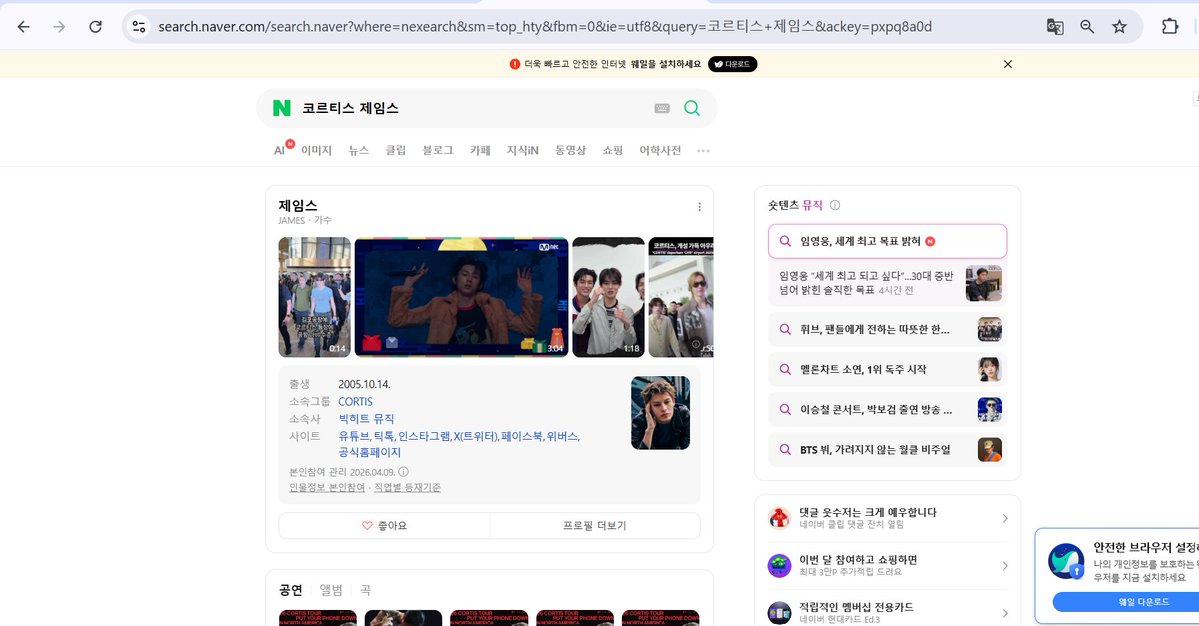
Task: Open the browser extensions puzzle icon
Action: (x=1170, y=27)
